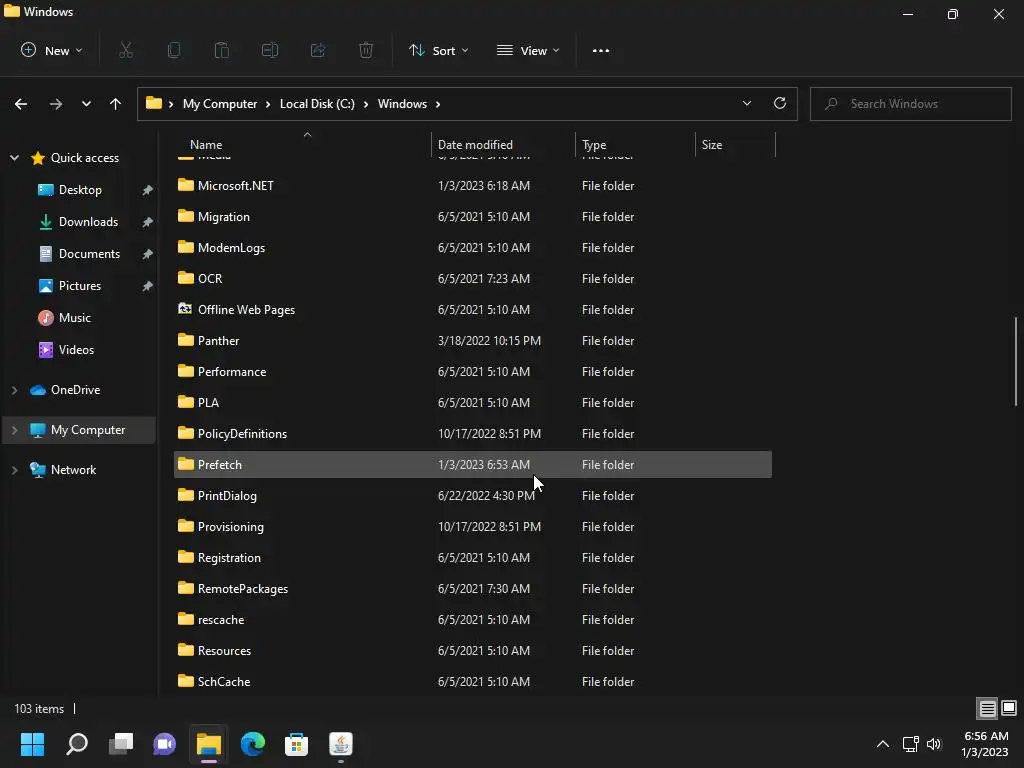
Task: Click the Rename toolbar icon
Action: [x=270, y=50]
